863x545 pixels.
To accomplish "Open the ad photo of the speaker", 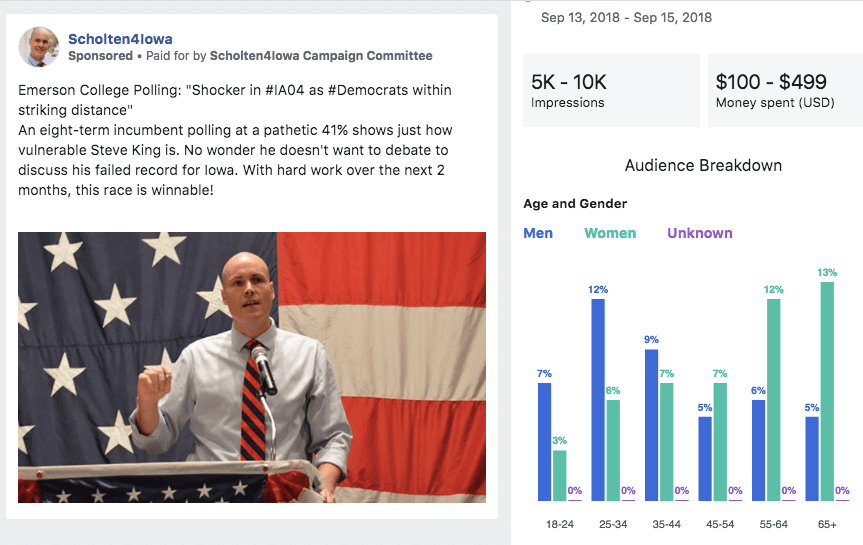I will coord(252,367).
